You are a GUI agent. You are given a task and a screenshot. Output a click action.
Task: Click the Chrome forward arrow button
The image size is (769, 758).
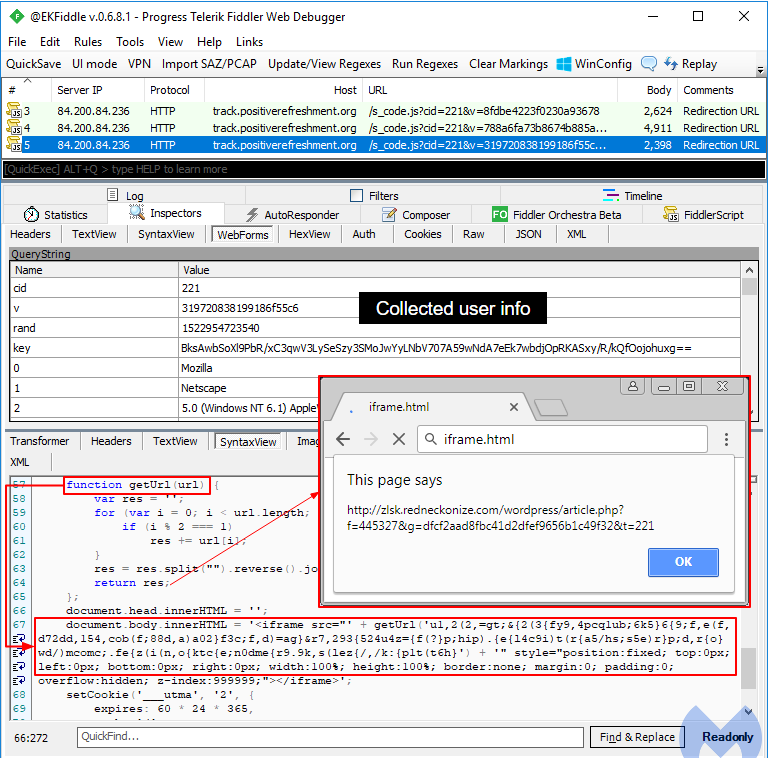pyautogui.click(x=371, y=439)
